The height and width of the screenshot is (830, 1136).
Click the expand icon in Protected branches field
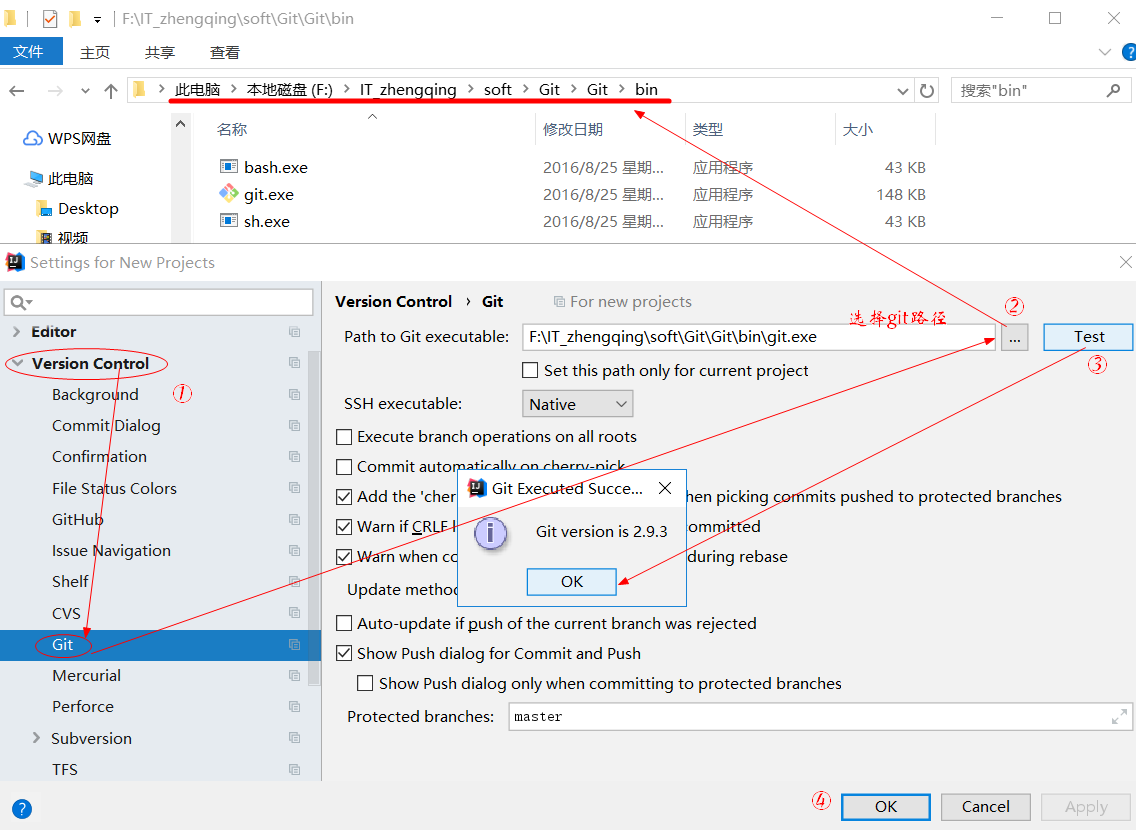point(1119,716)
